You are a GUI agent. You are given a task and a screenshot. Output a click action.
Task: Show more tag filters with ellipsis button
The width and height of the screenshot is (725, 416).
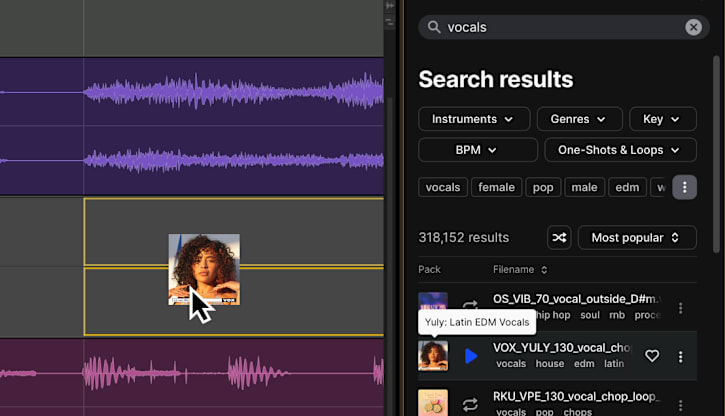684,187
